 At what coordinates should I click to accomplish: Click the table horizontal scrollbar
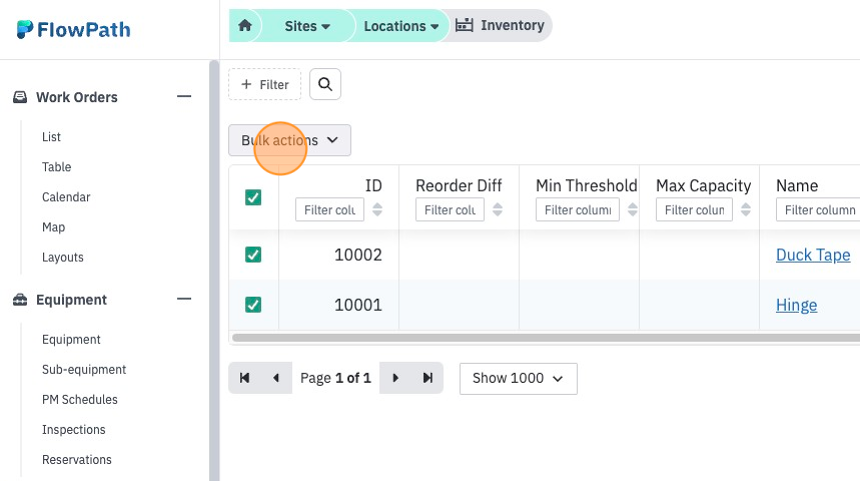click(546, 338)
